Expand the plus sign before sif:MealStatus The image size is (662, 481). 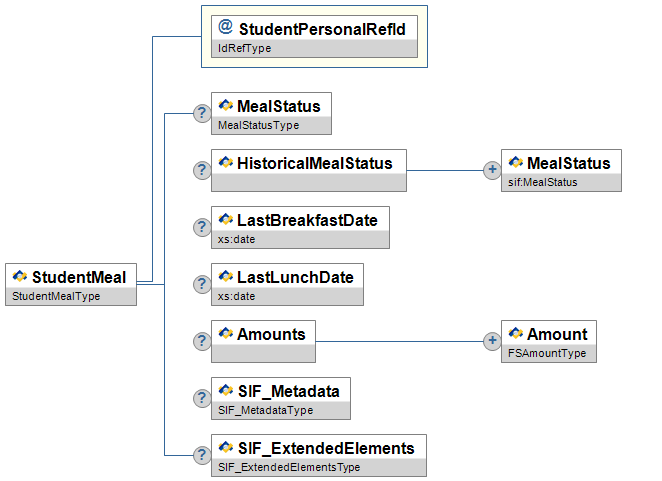[x=491, y=170]
